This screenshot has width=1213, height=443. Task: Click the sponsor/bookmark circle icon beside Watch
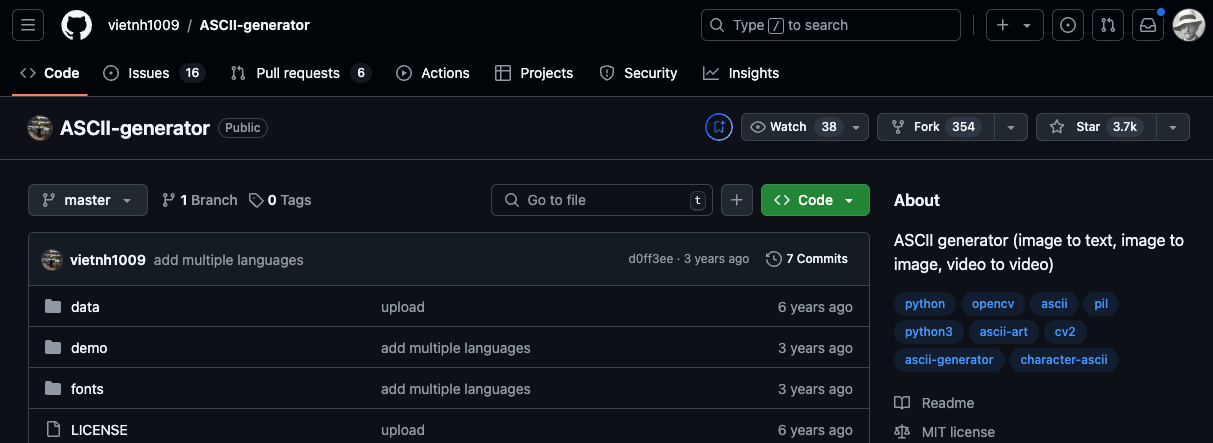[718, 127]
